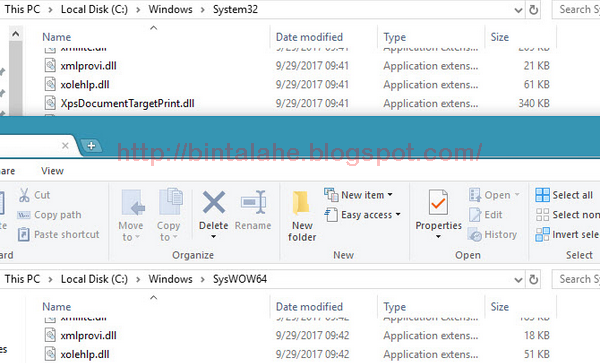600x363 pixels.
Task: Click 18 KB size of xmlprovi.dll
Action: [x=537, y=335]
